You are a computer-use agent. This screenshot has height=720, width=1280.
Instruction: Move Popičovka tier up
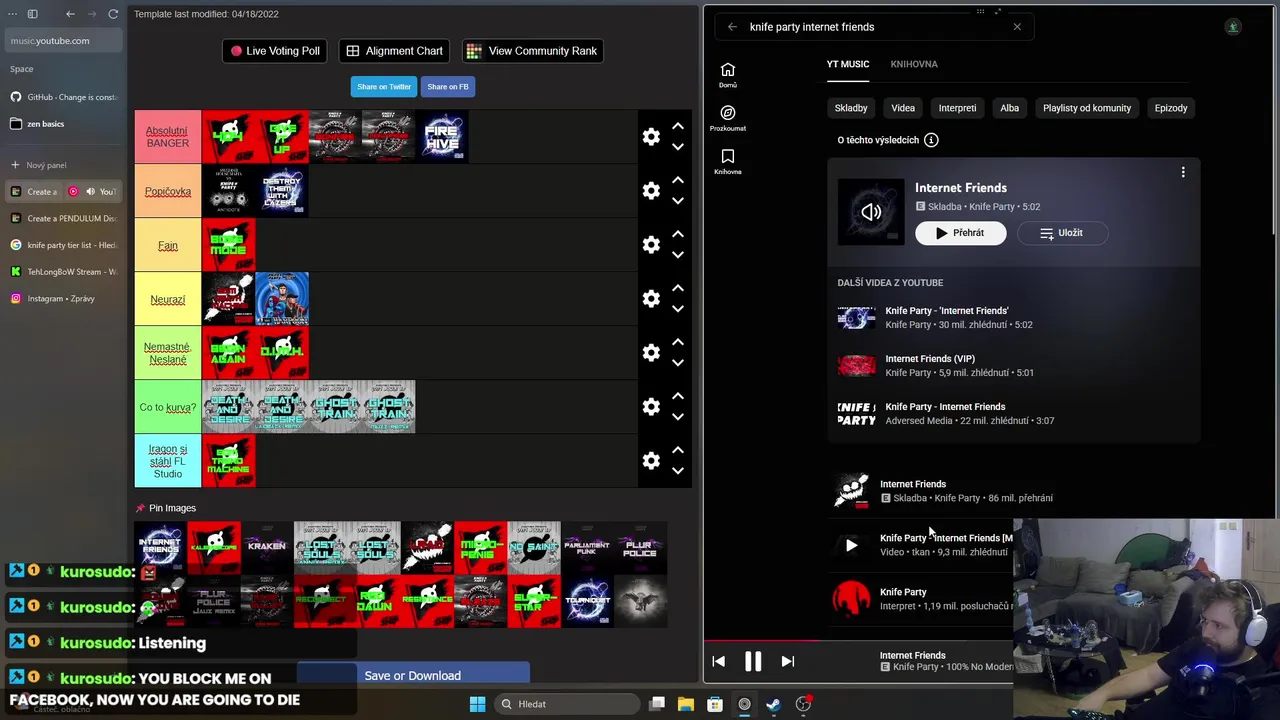(x=678, y=180)
